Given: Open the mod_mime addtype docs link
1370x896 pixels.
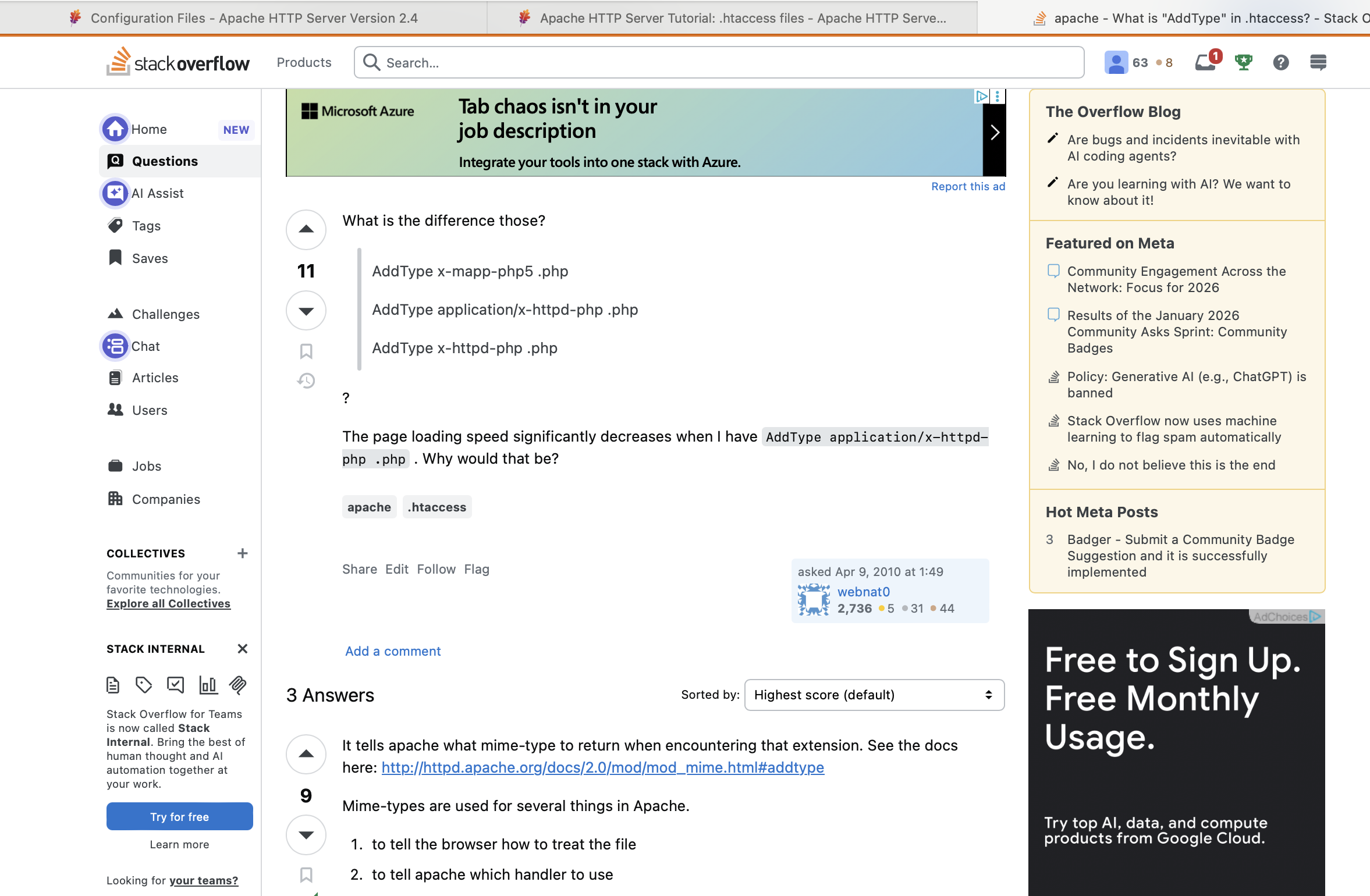Looking at the screenshot, I should pos(602,767).
